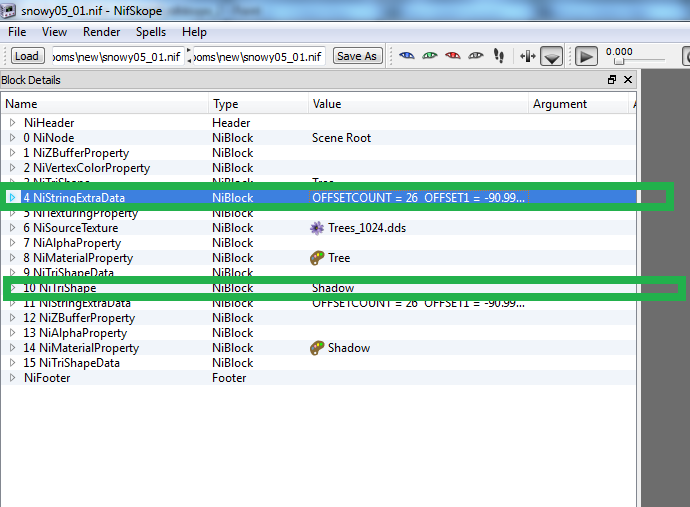Select the 7 NiAlphaProperty block
The height and width of the screenshot is (507, 690).
319,243
